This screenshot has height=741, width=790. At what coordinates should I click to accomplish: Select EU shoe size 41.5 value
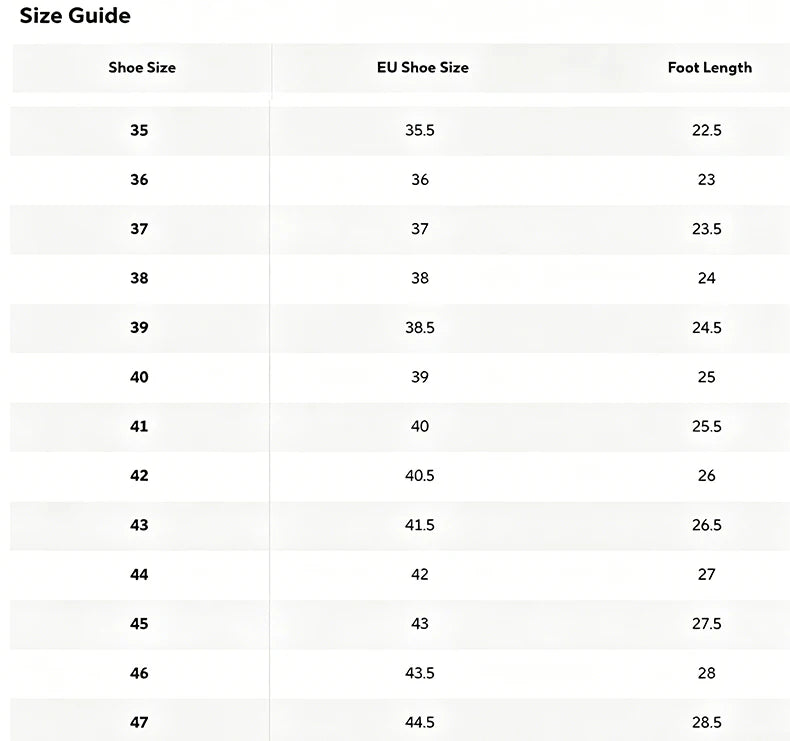[420, 525]
